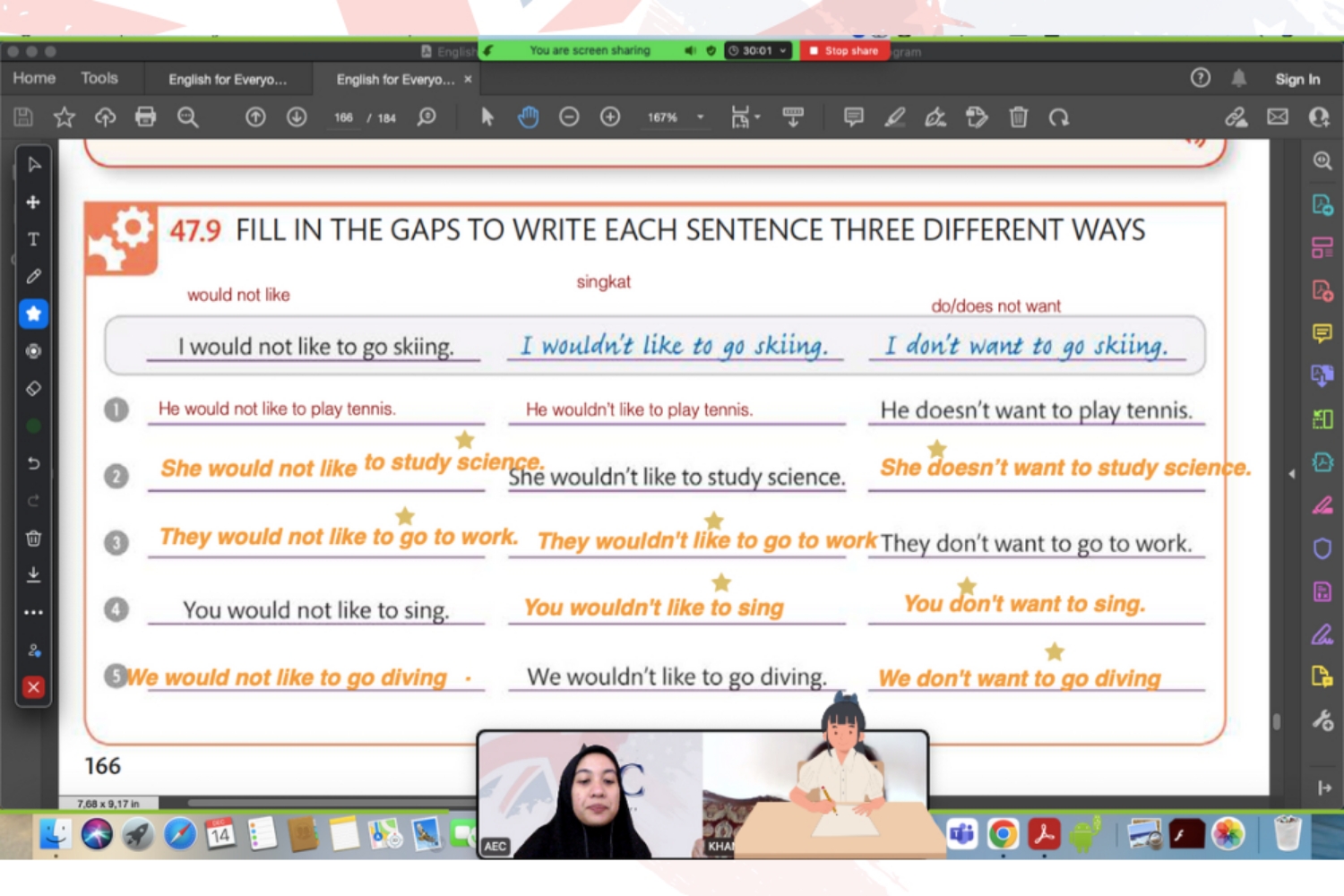Click the Sign In link
1344x896 pixels.
(x=1297, y=79)
